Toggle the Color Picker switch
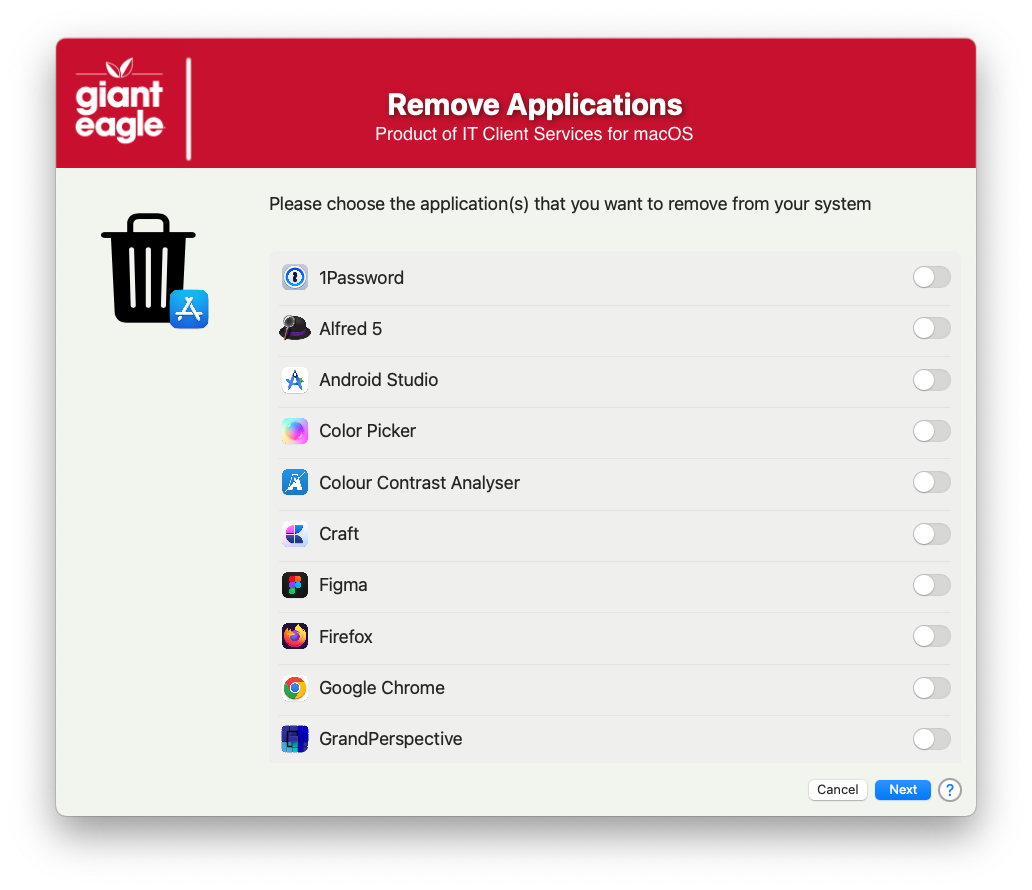1032x890 pixels. tap(931, 431)
